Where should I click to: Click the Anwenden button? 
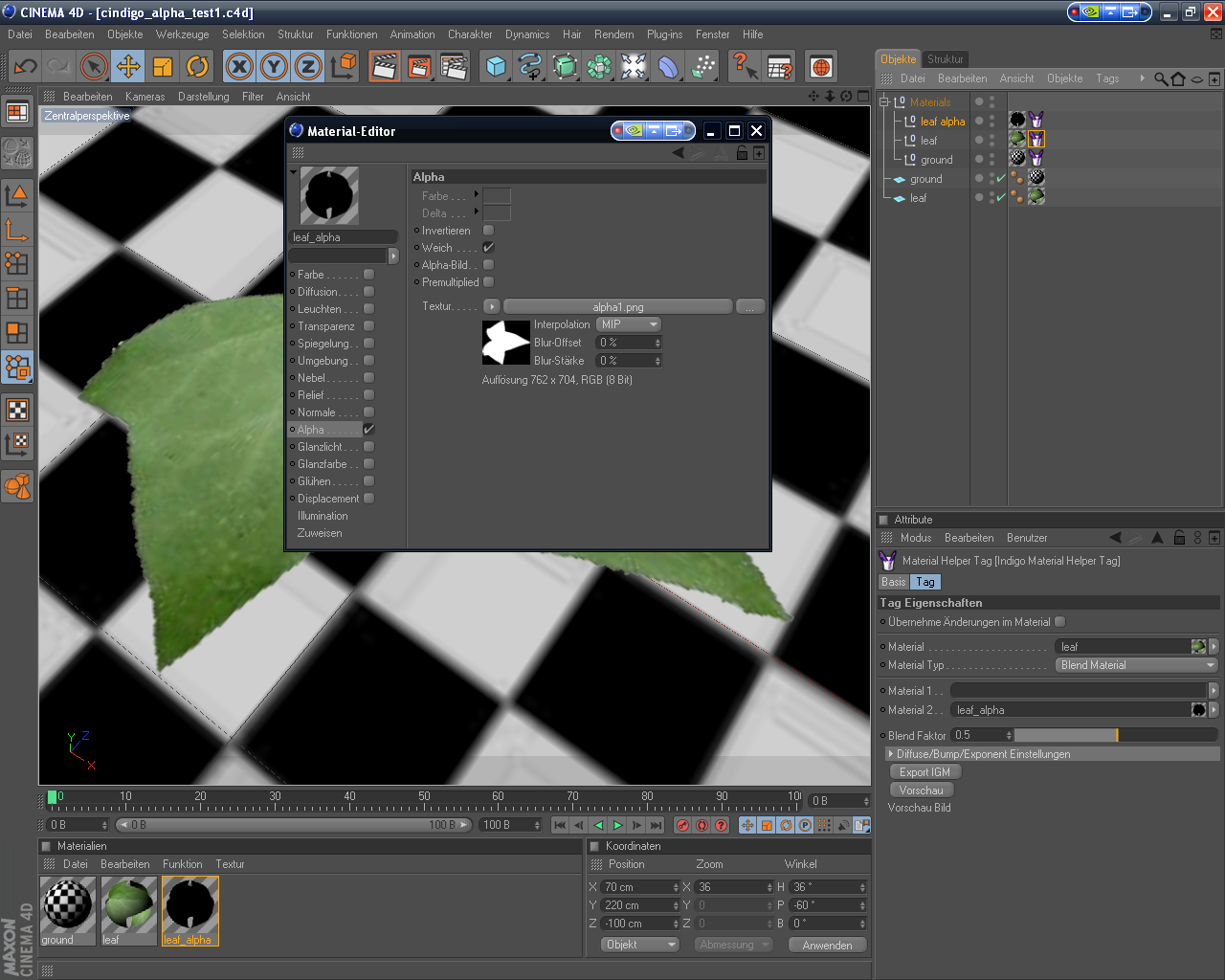click(827, 945)
